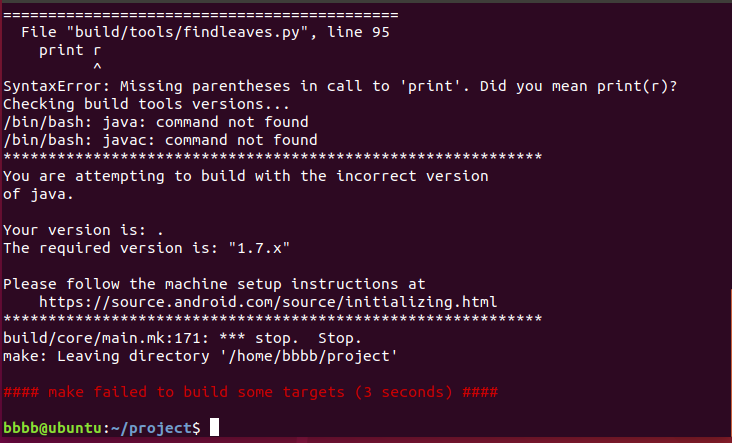Click the 'Checking build tools versions...' line
This screenshot has height=443, width=732.
click(146, 104)
